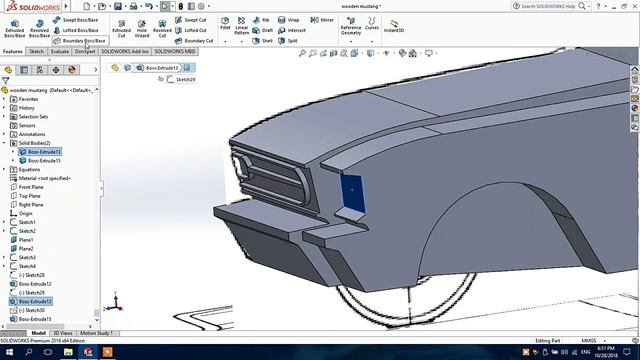Open Reference Geometry

(351, 25)
